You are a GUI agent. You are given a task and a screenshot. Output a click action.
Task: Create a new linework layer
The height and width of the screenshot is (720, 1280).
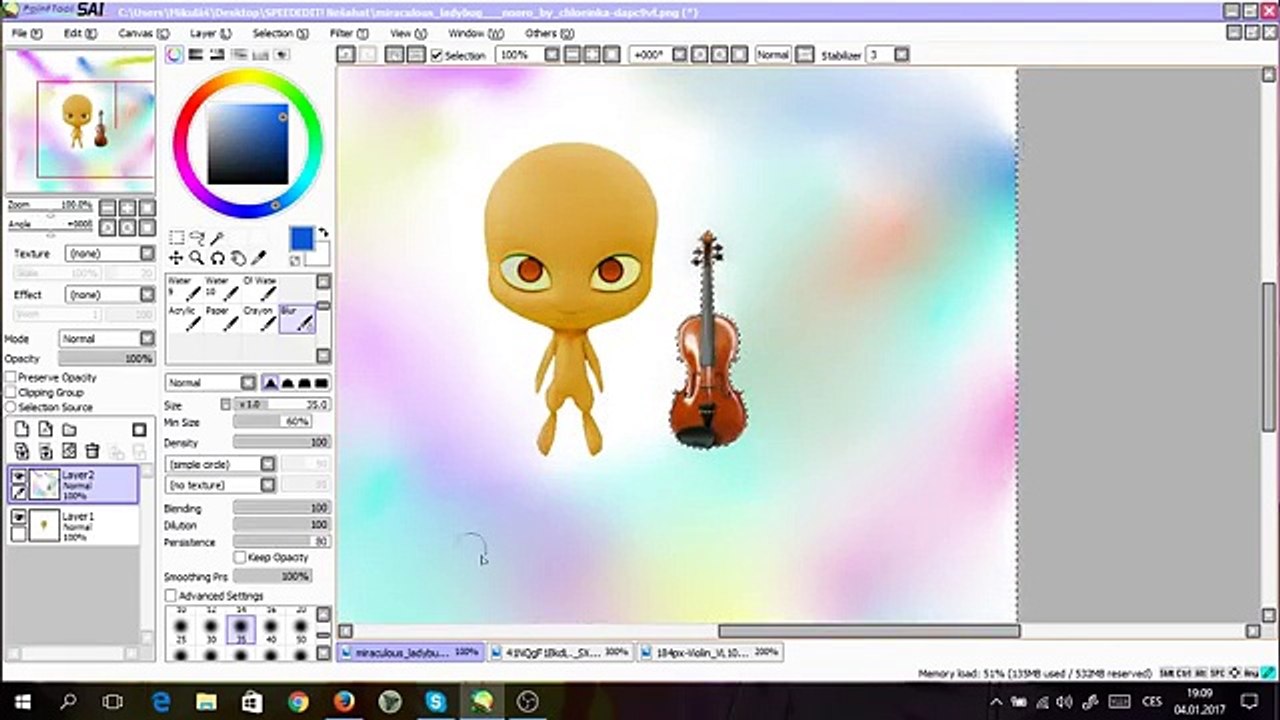pos(45,429)
